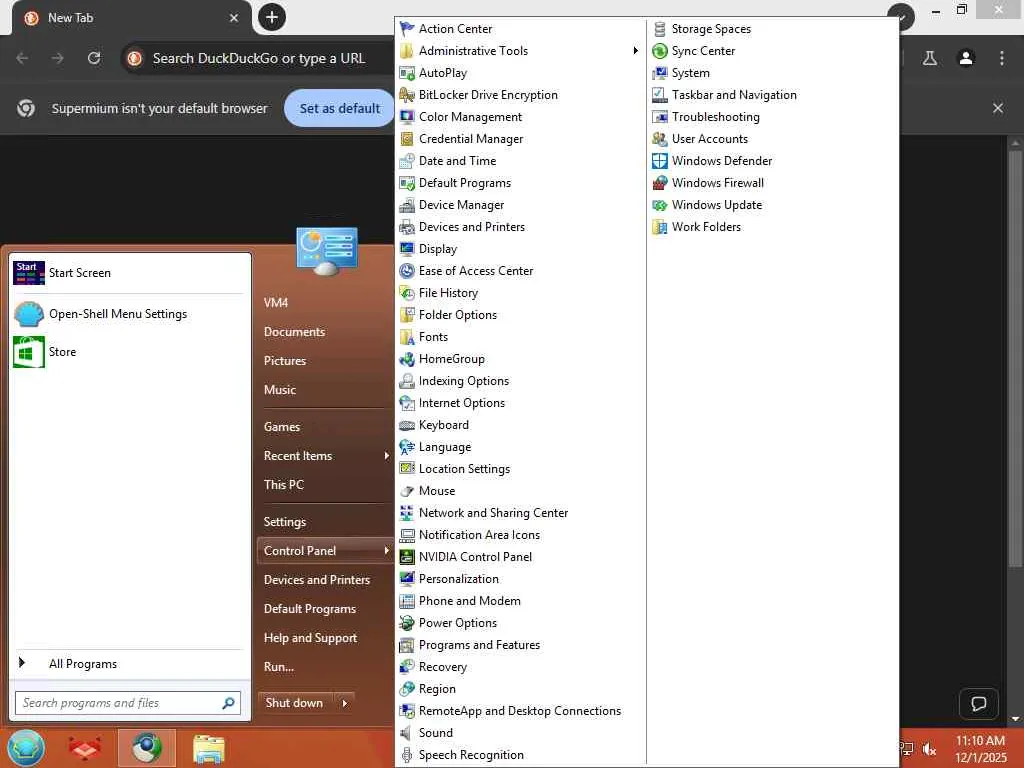1024x768 pixels.
Task: Open Credential Manager icon
Action: tap(407, 139)
